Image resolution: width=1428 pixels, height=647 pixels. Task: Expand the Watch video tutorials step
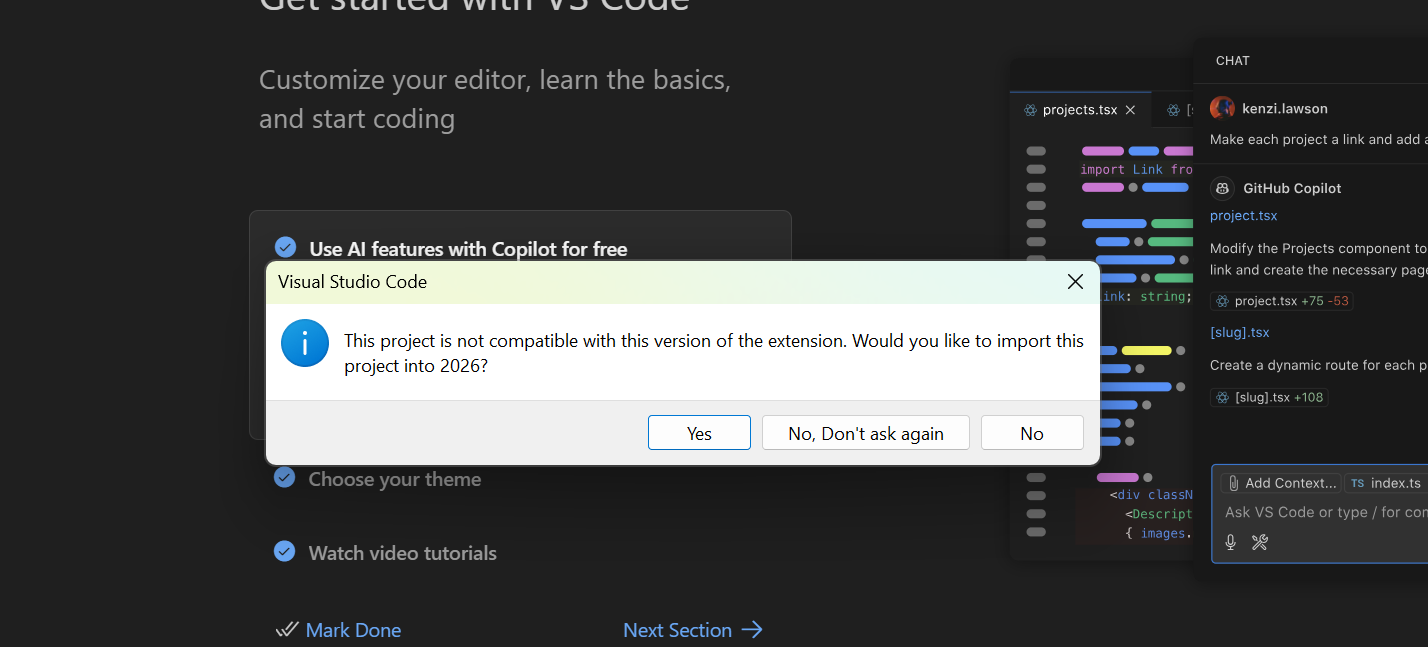402,553
